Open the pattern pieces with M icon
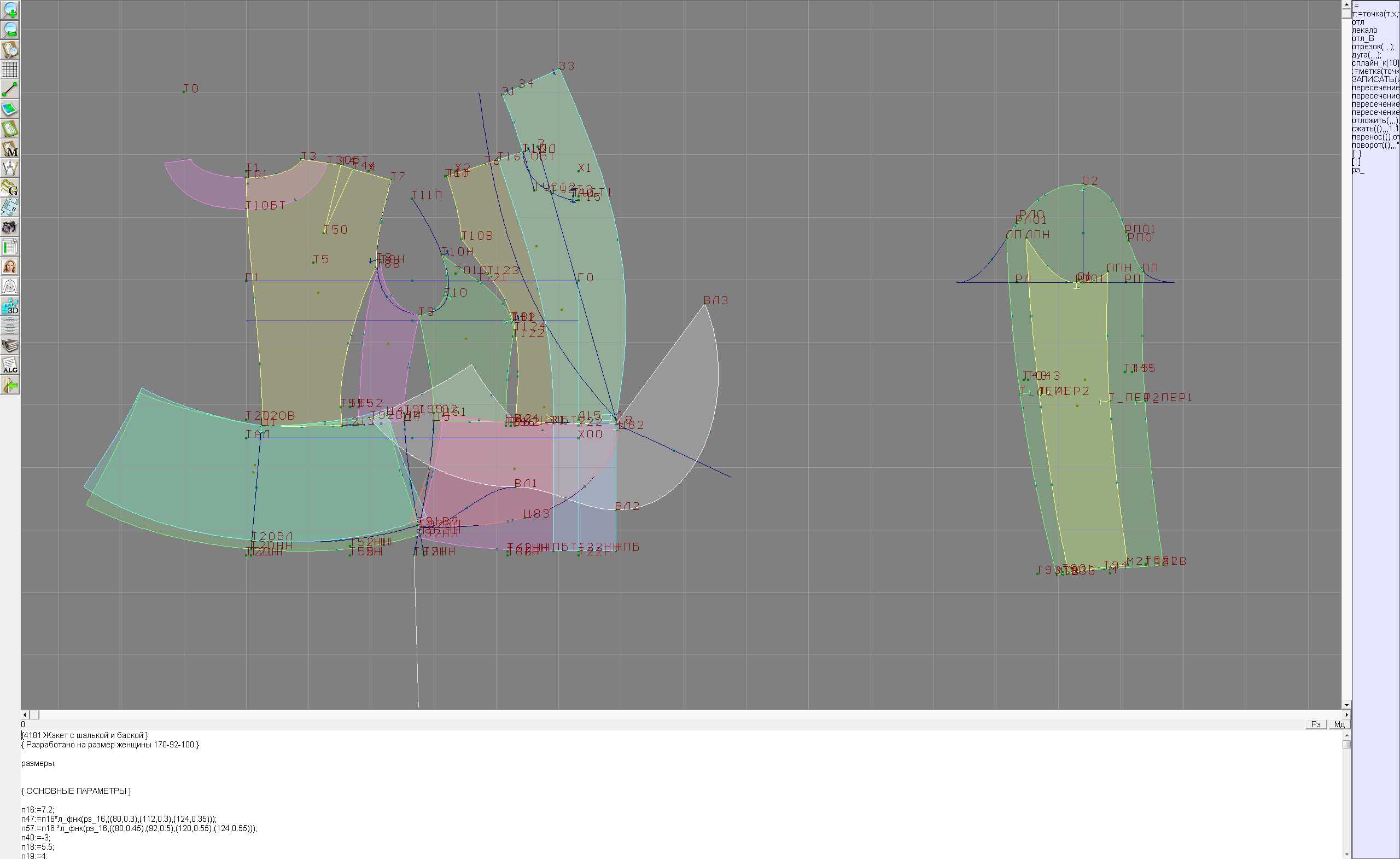 coord(10,149)
